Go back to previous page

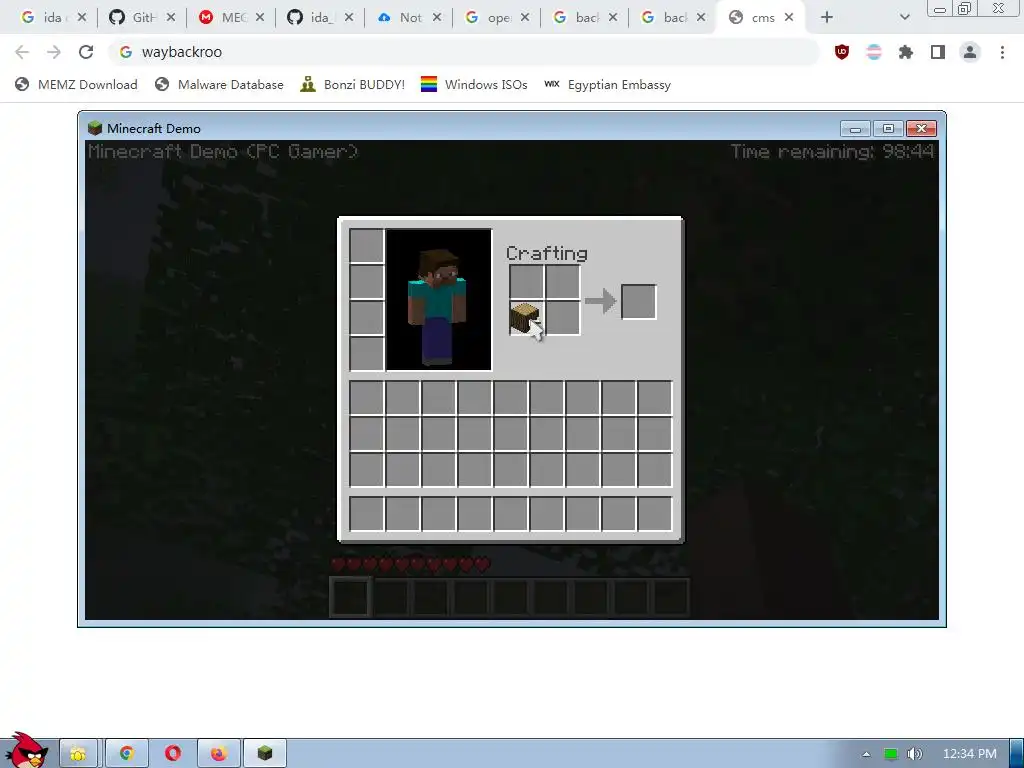point(22,52)
